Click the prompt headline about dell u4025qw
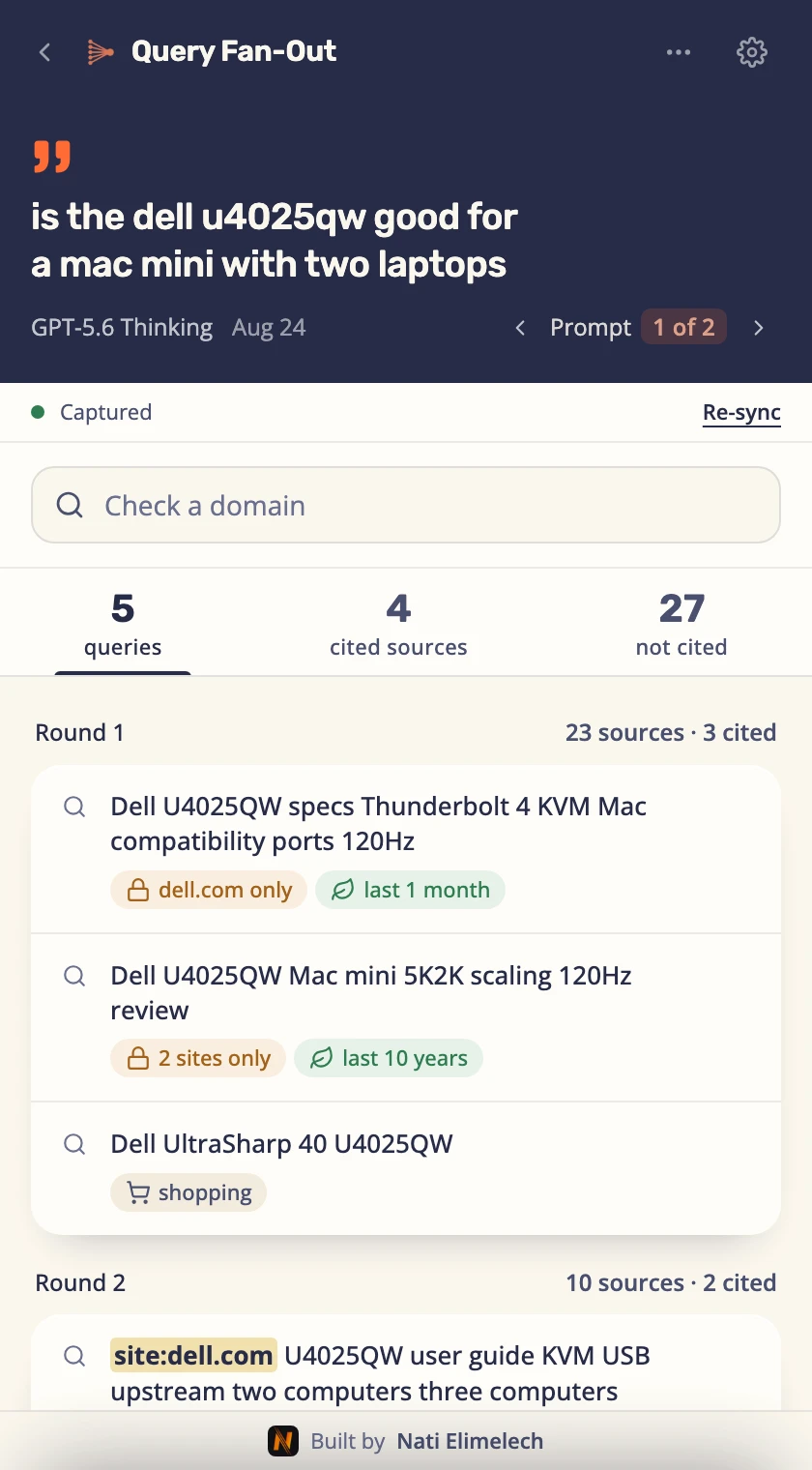 click(275, 240)
